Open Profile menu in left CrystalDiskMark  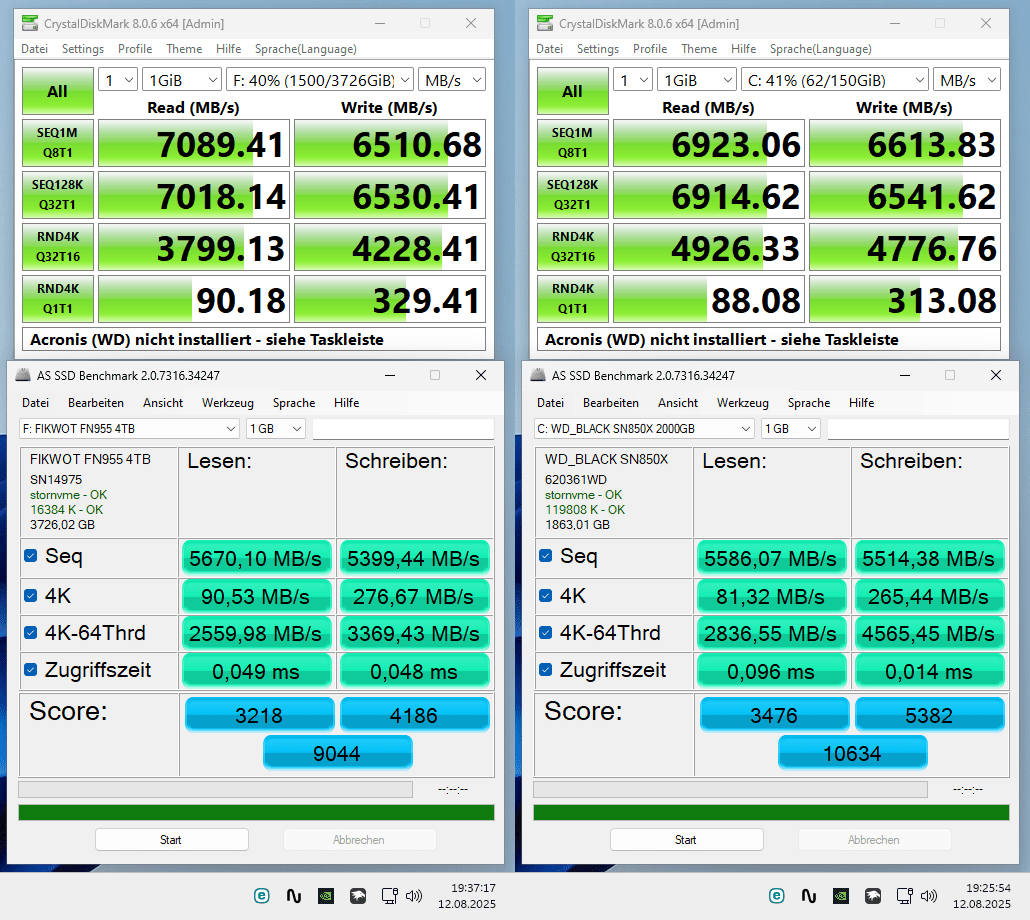coord(135,49)
